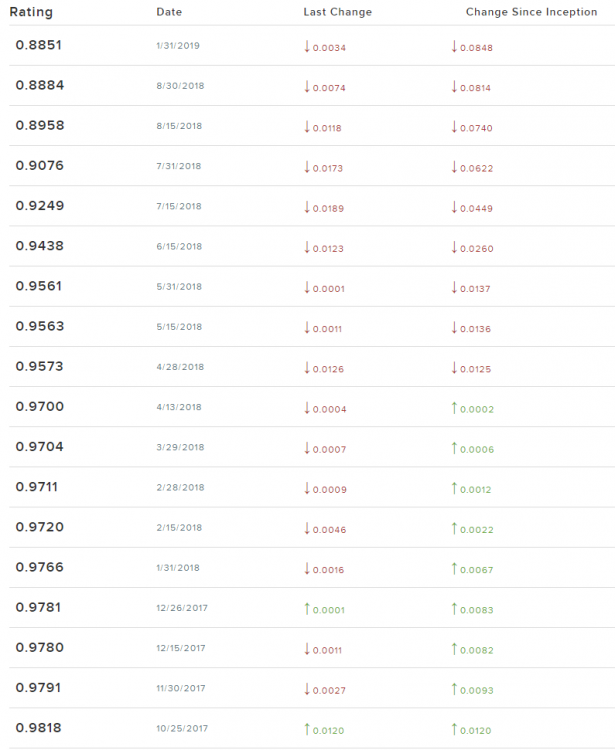Click the date 10/25/2017
This screenshot has width=615, height=750.
[x=181, y=729]
